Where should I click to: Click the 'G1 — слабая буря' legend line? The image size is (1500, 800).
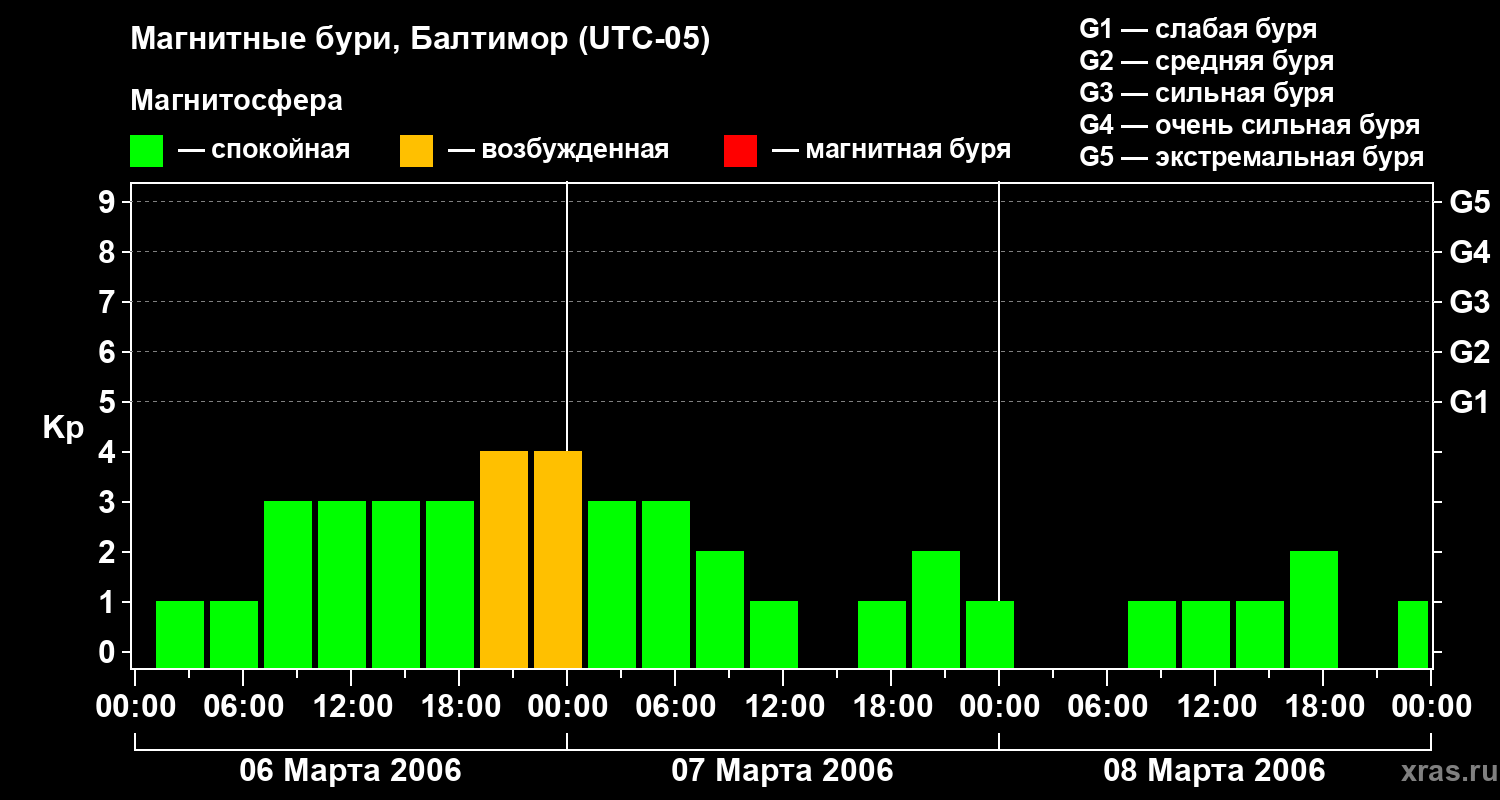coord(1198,29)
